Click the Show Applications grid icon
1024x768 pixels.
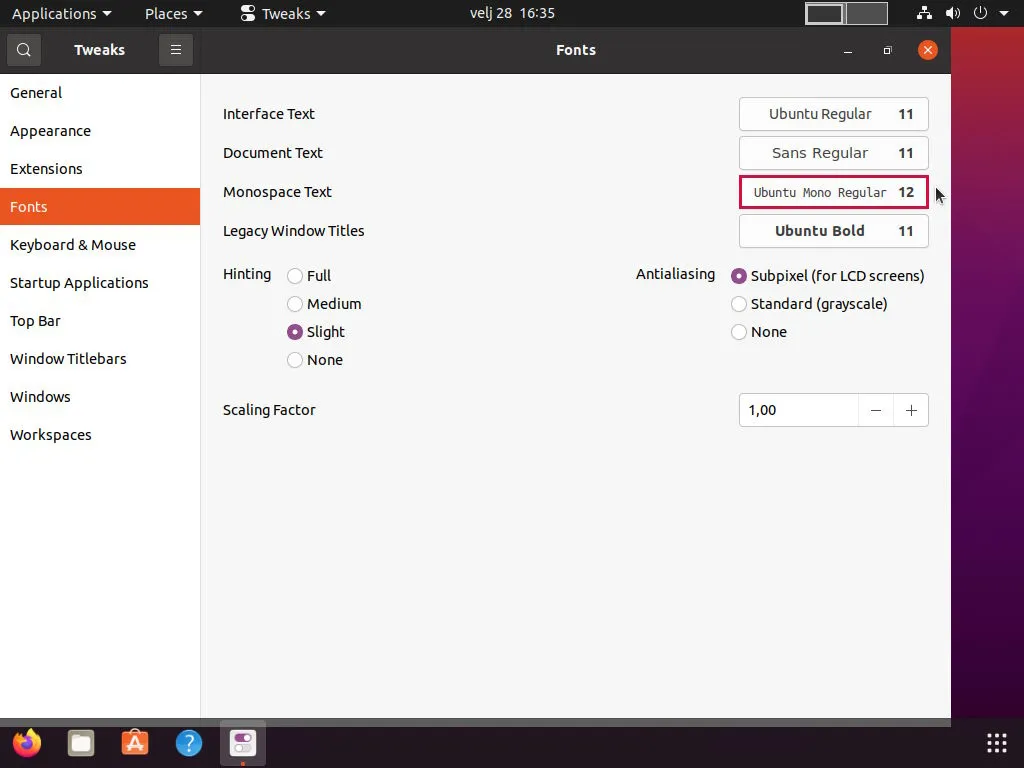[996, 743]
